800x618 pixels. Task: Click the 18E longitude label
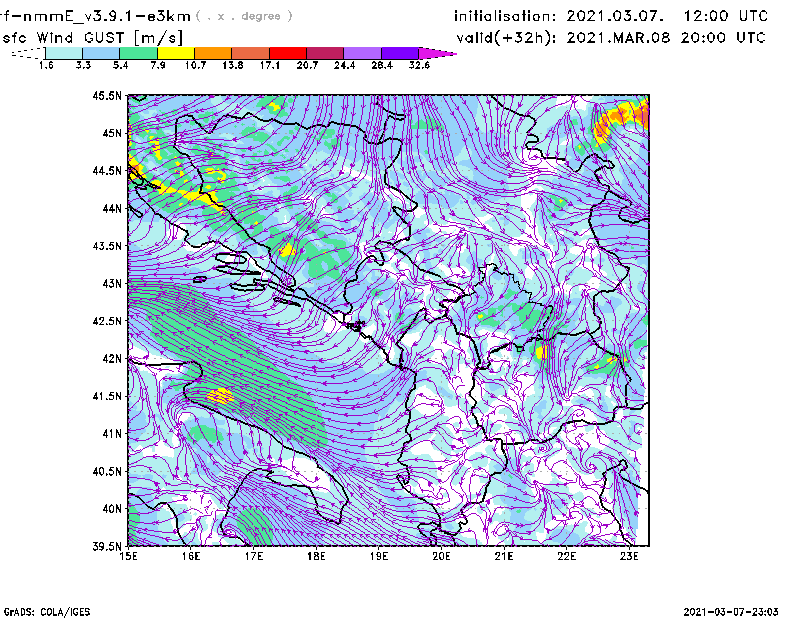coord(316,556)
